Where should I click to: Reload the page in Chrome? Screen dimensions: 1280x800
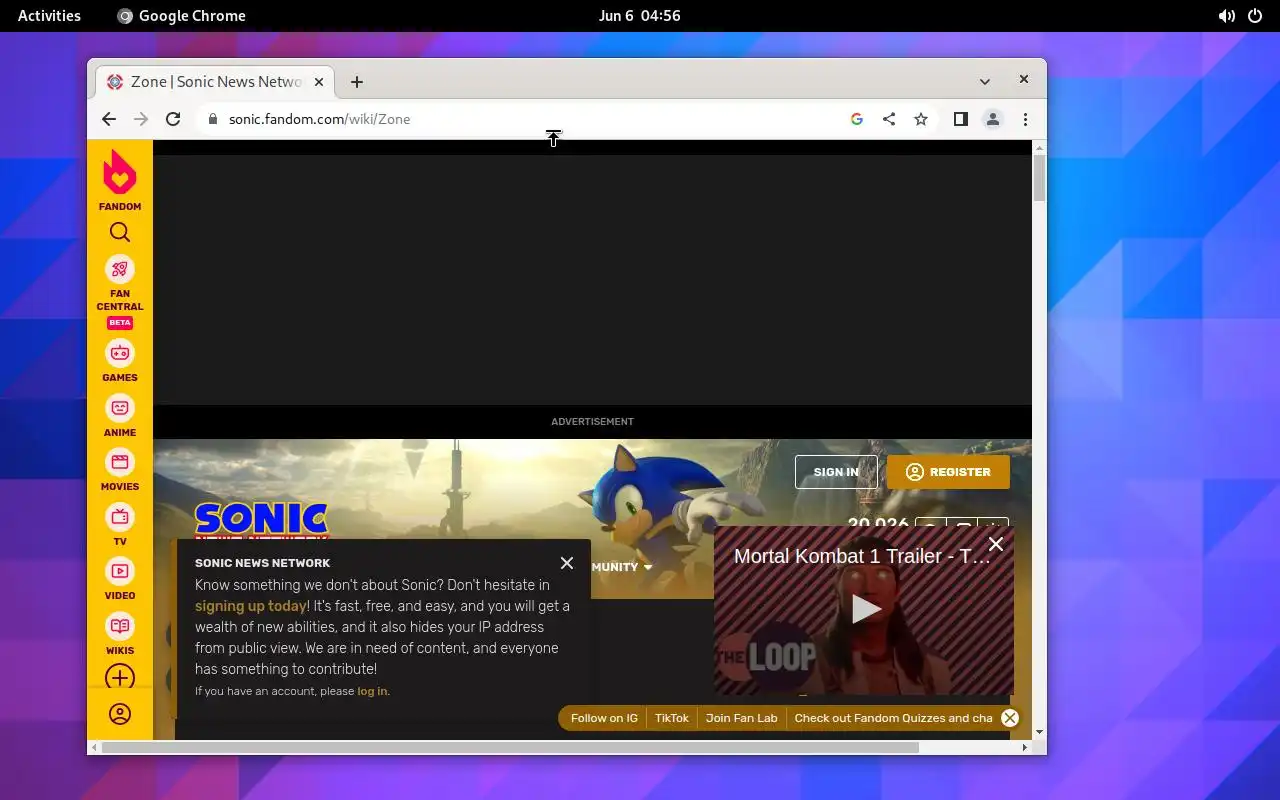point(173,119)
